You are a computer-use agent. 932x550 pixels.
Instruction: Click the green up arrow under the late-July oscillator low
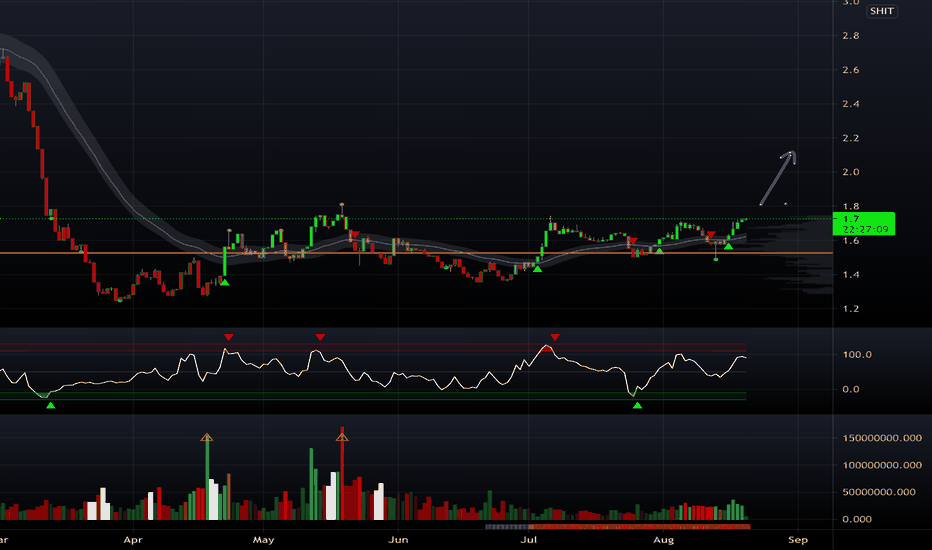tap(637, 406)
